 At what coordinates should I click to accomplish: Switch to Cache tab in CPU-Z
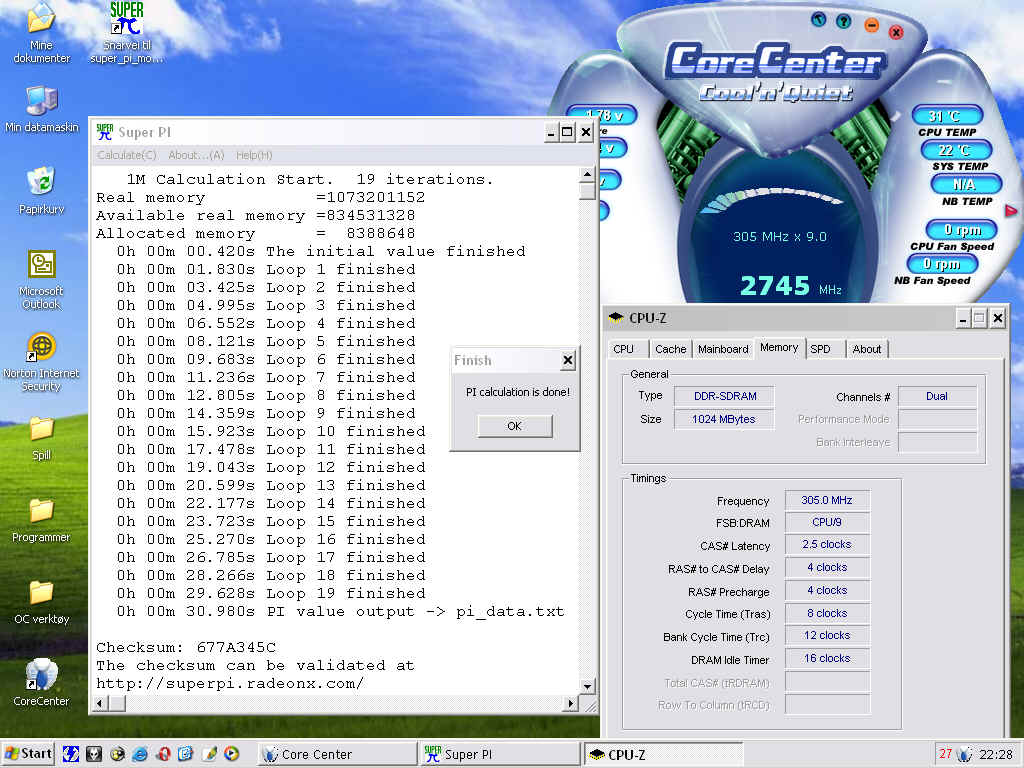(671, 349)
